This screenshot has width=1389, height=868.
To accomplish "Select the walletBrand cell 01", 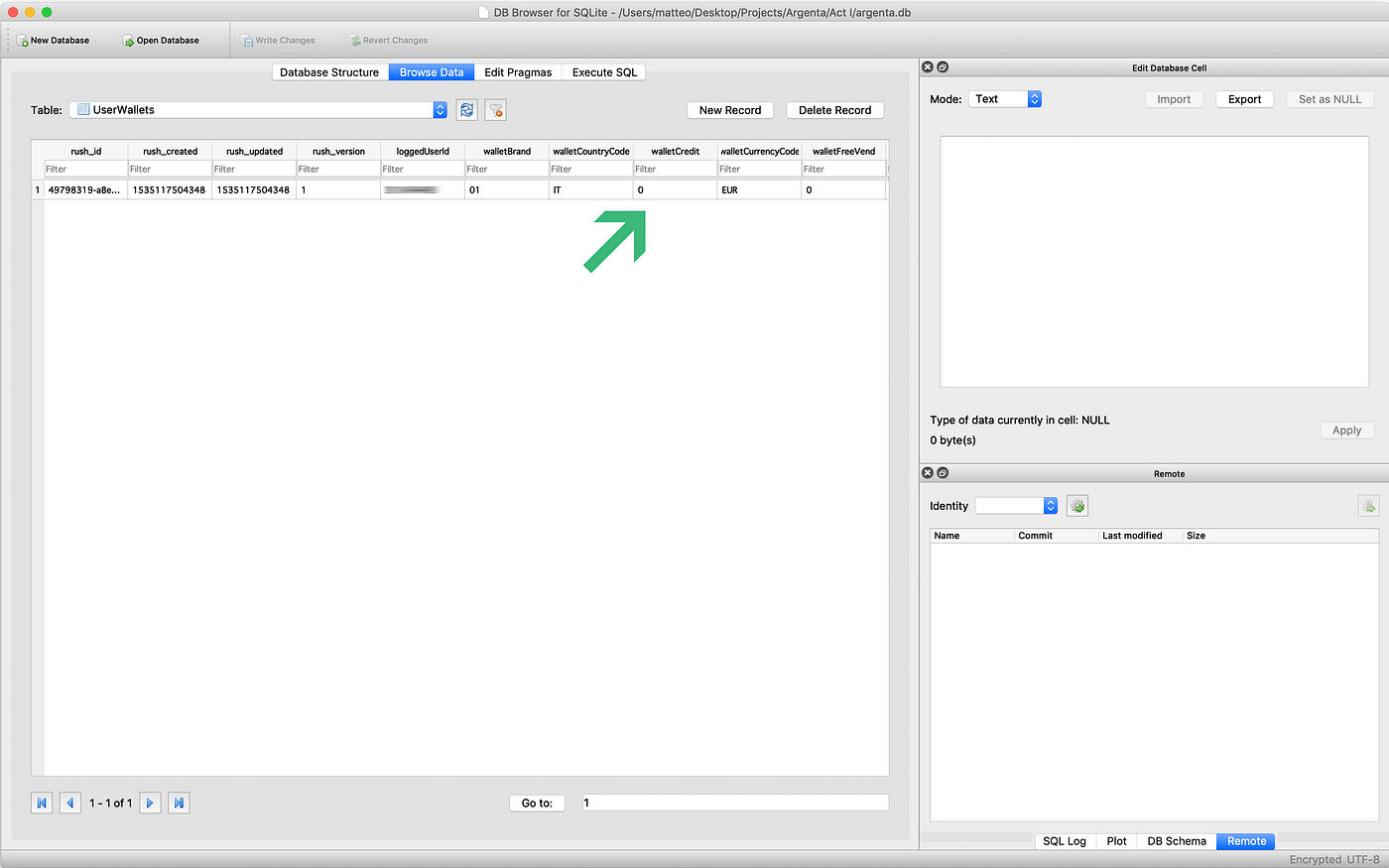I will click(x=507, y=189).
